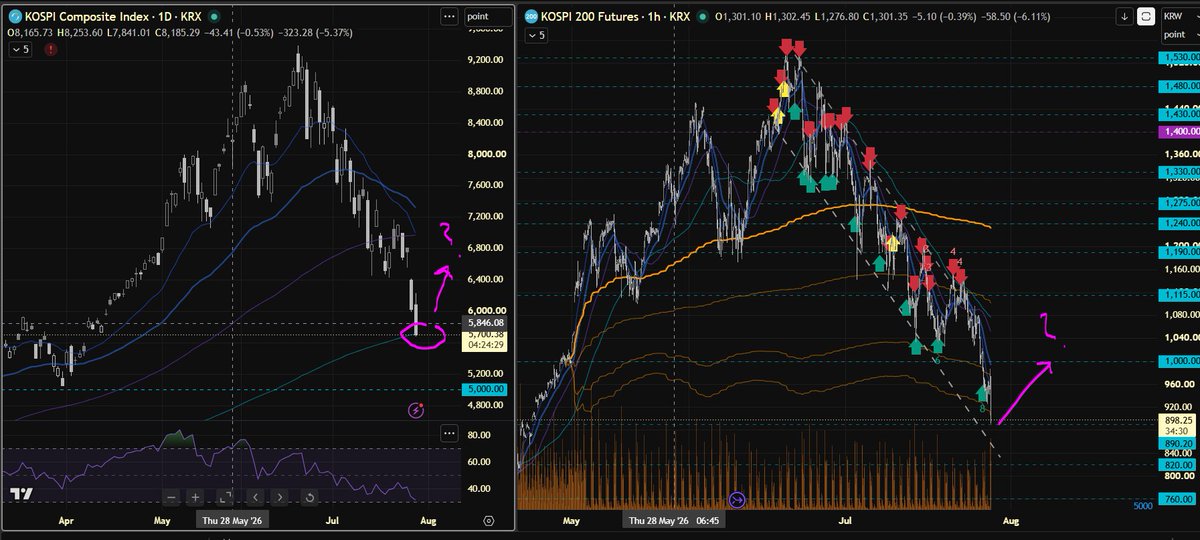Screen dimensions: 1200x540
Task: Click the 1,190.00 price line label
Action: (x=1178, y=252)
